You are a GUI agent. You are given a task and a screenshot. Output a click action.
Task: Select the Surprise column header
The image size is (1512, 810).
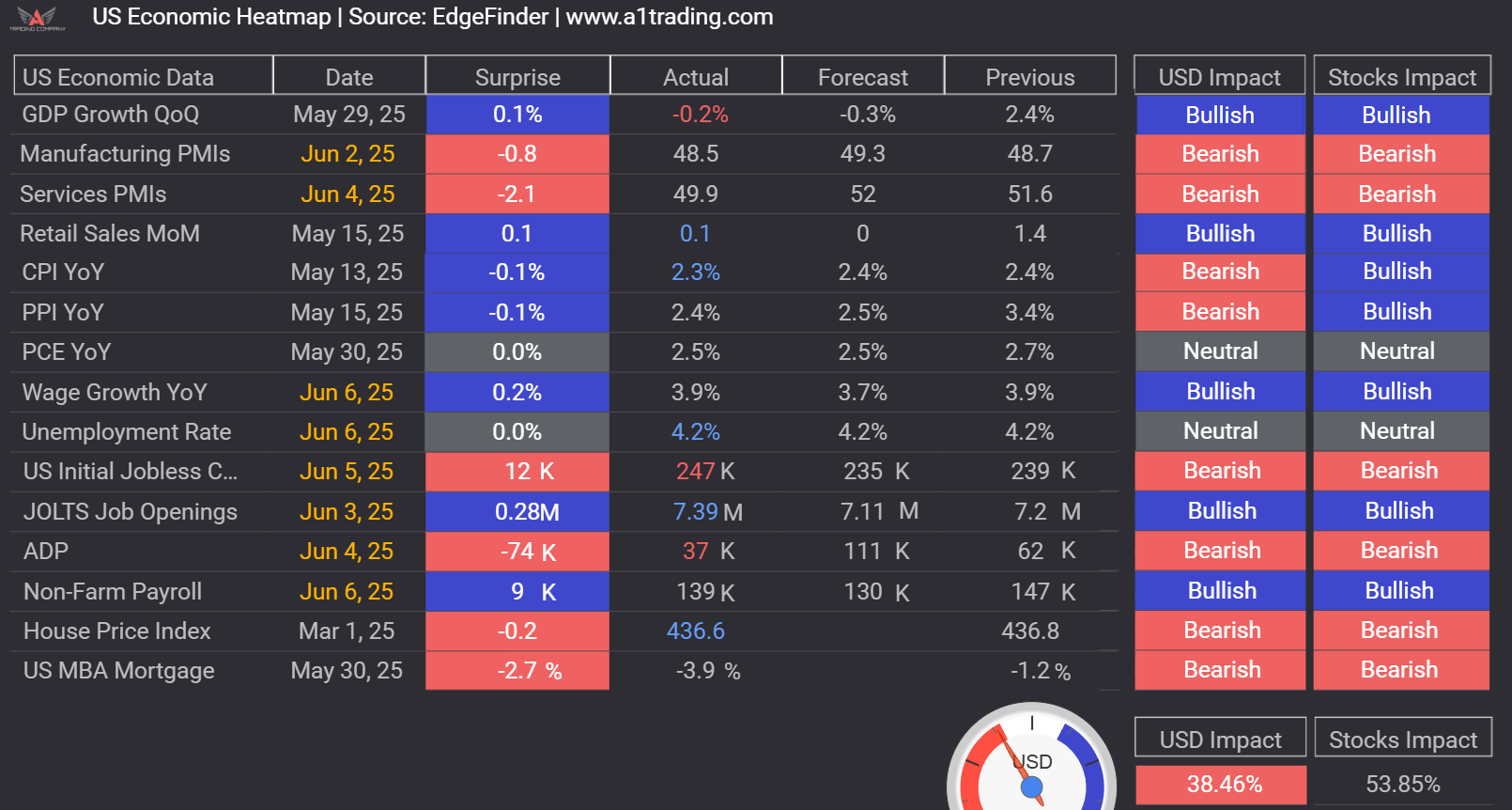517,77
